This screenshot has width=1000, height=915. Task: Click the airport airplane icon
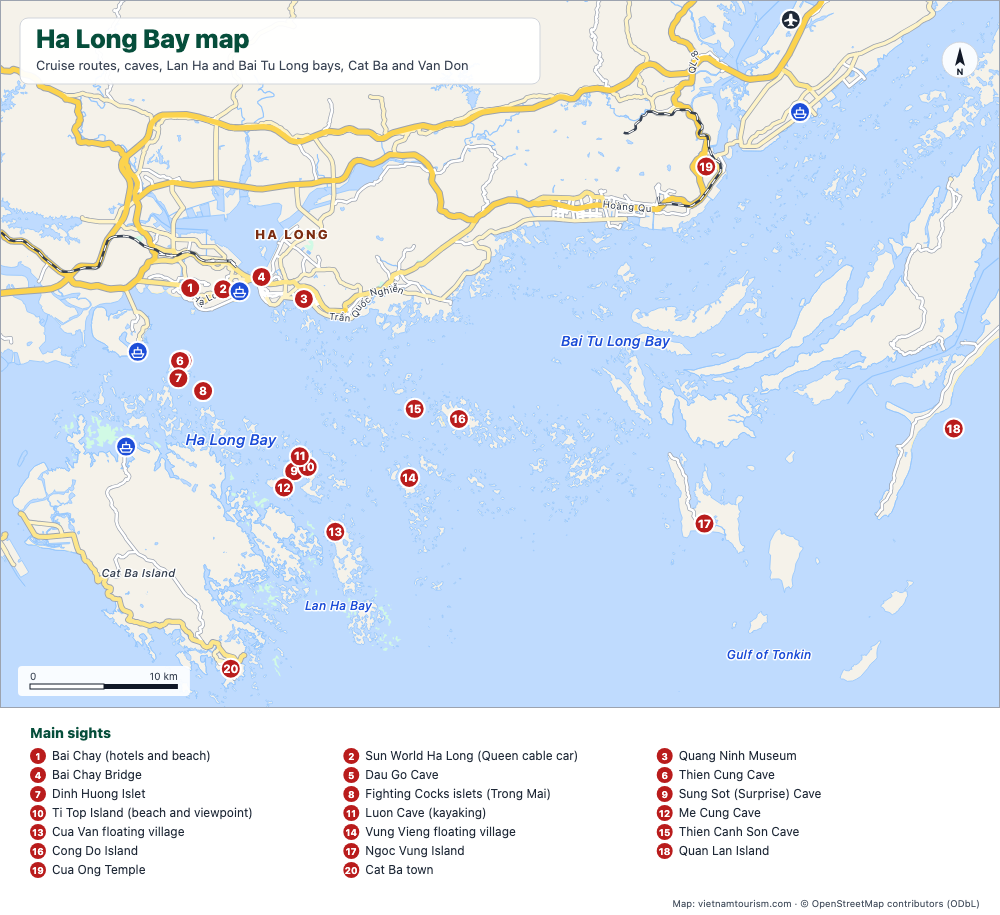tap(791, 20)
